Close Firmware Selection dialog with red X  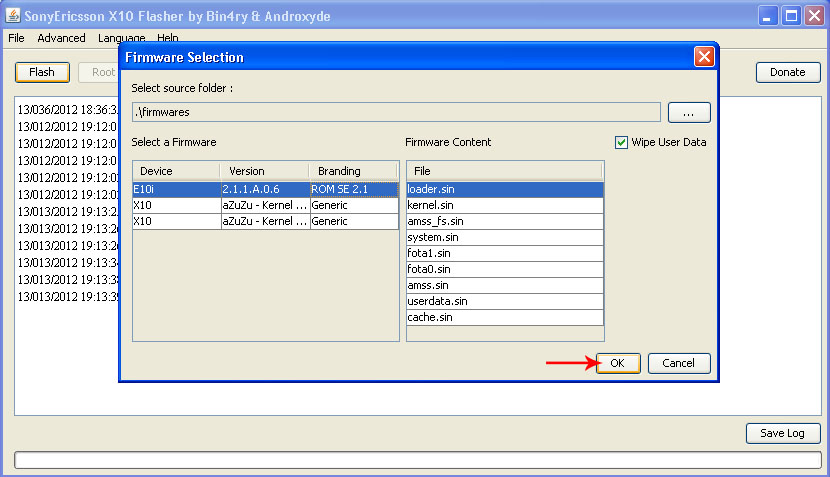704,57
